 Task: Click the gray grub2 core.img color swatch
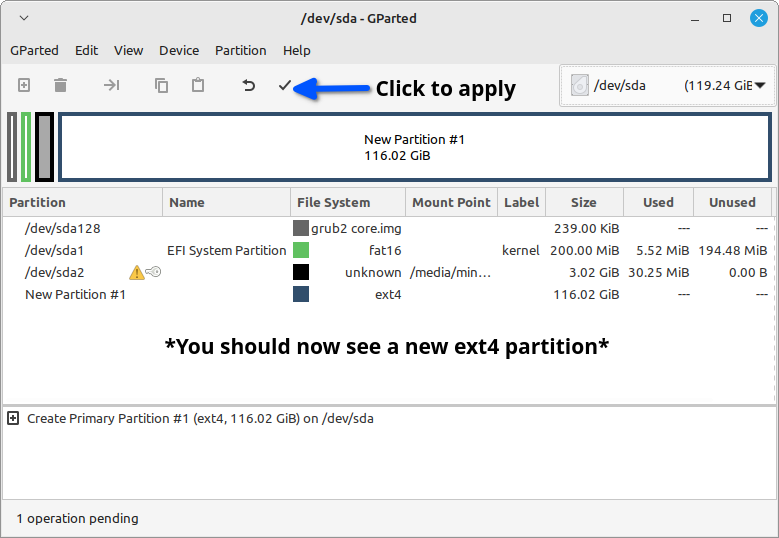click(x=301, y=228)
